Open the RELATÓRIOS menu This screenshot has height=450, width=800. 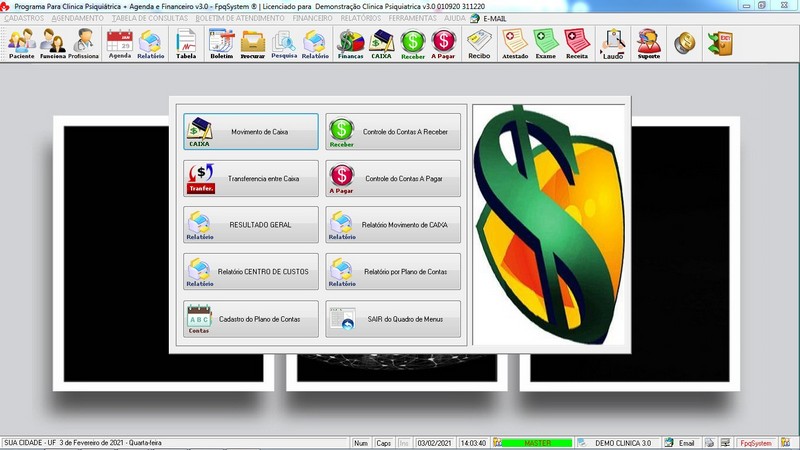[361, 18]
